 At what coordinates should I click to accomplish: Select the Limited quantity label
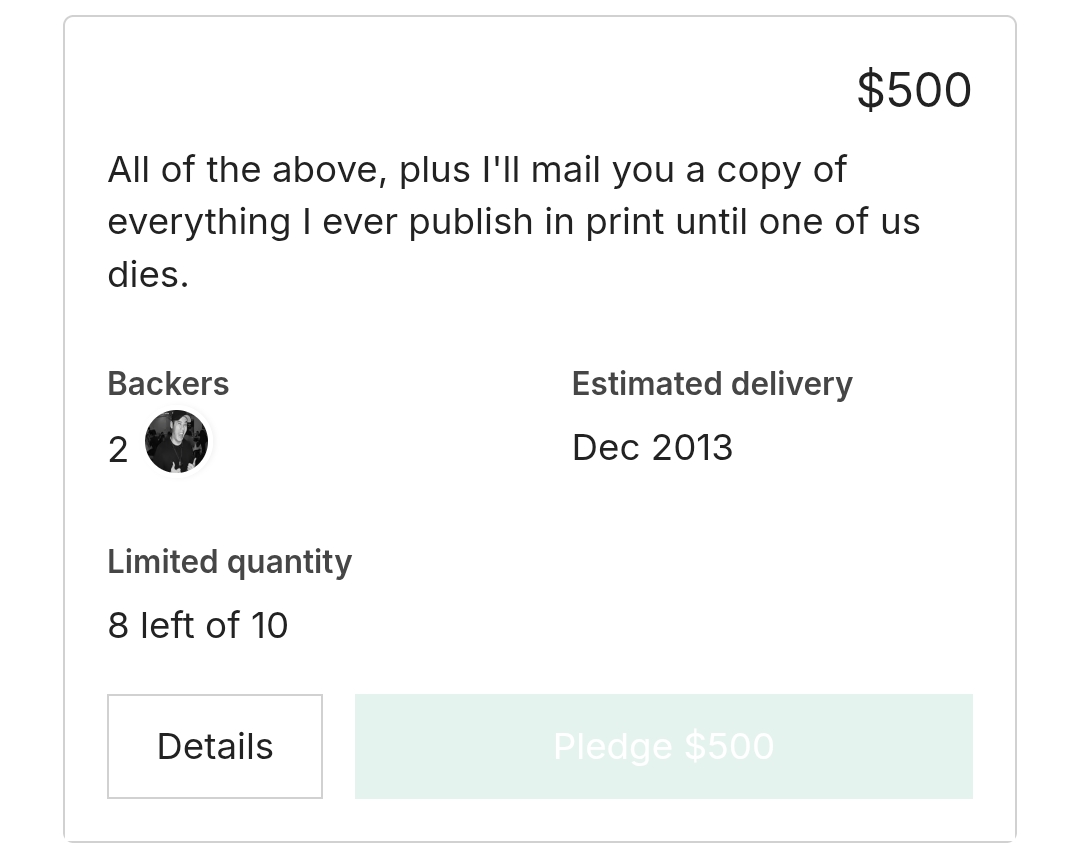click(x=229, y=562)
